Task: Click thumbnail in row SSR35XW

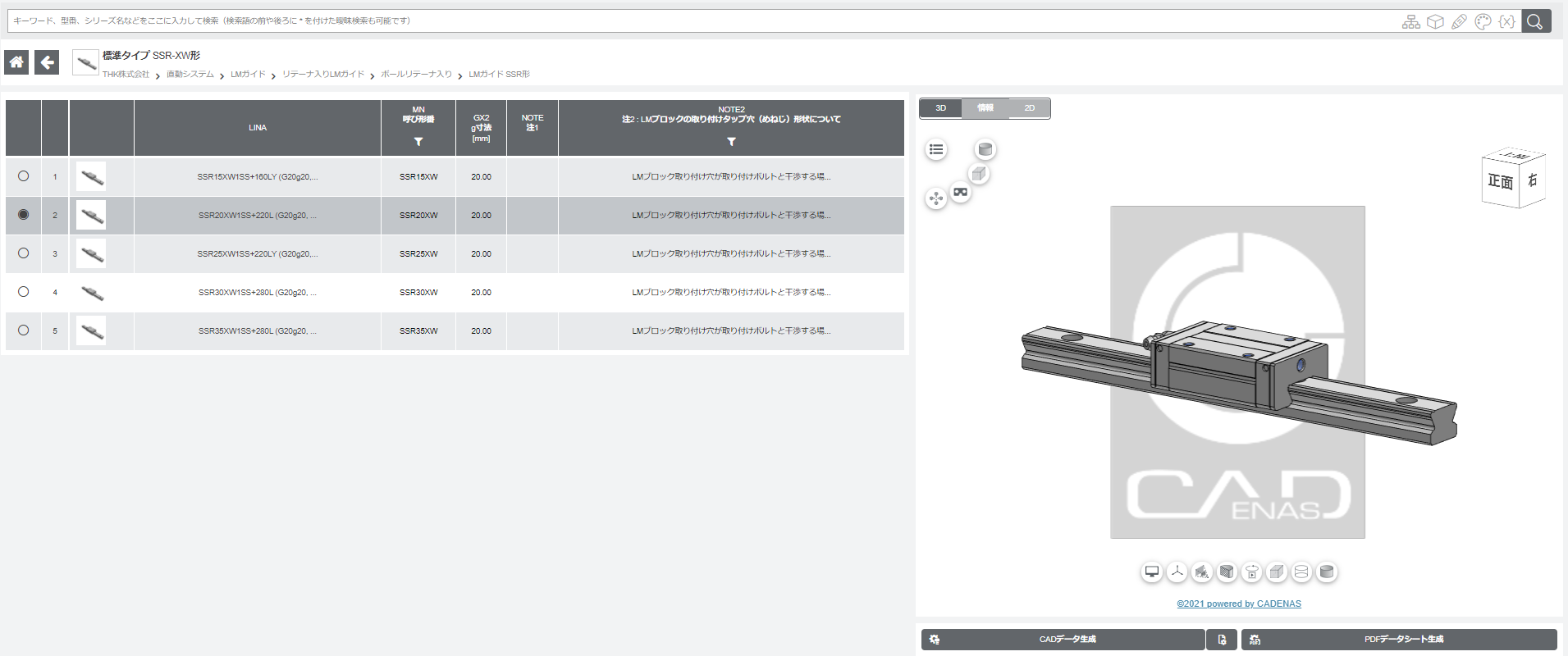Action: (91, 330)
